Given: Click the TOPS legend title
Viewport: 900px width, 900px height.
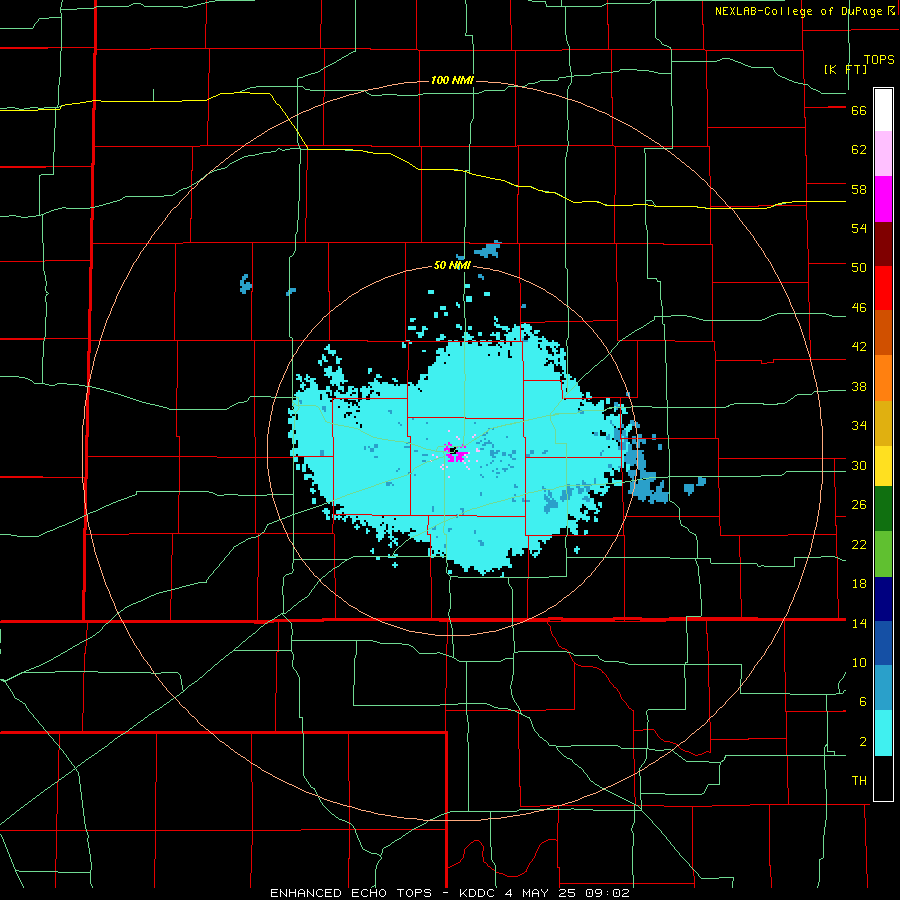Looking at the screenshot, I should (x=879, y=60).
